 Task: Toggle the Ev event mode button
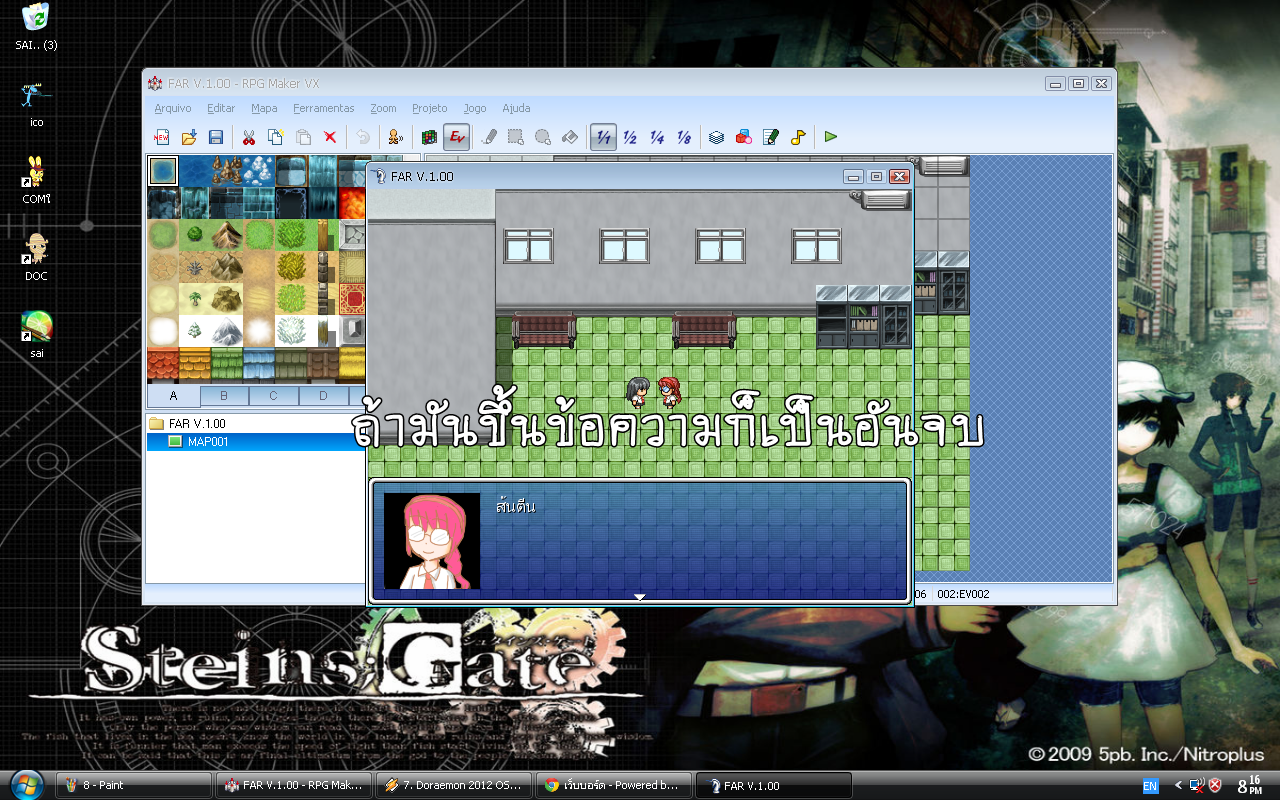coord(457,137)
